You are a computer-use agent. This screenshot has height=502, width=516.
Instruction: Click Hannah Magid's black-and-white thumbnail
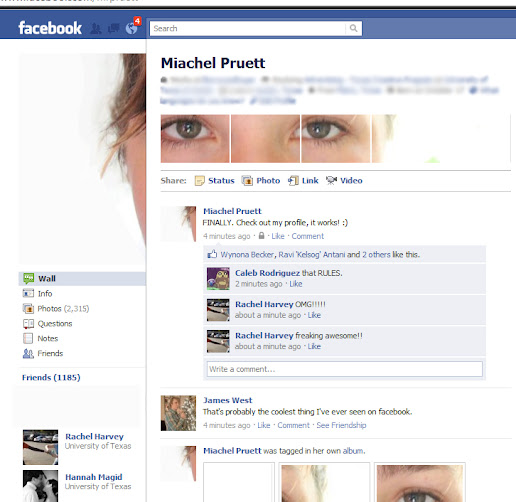40,486
